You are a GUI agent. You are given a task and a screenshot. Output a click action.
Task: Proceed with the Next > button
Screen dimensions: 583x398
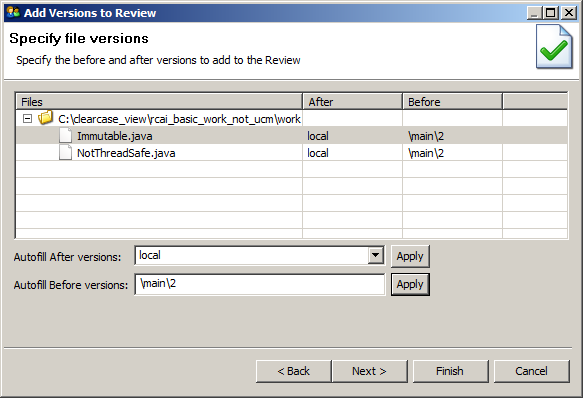pyautogui.click(x=370, y=371)
